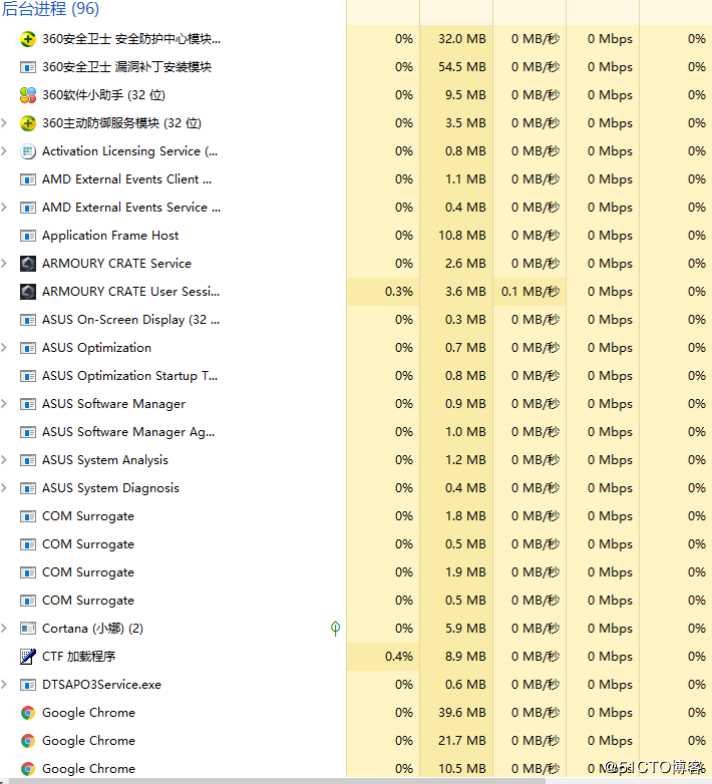712x784 pixels.
Task: Click the COM Surrogate icon in the 1.8 MB row
Action: (x=28, y=516)
